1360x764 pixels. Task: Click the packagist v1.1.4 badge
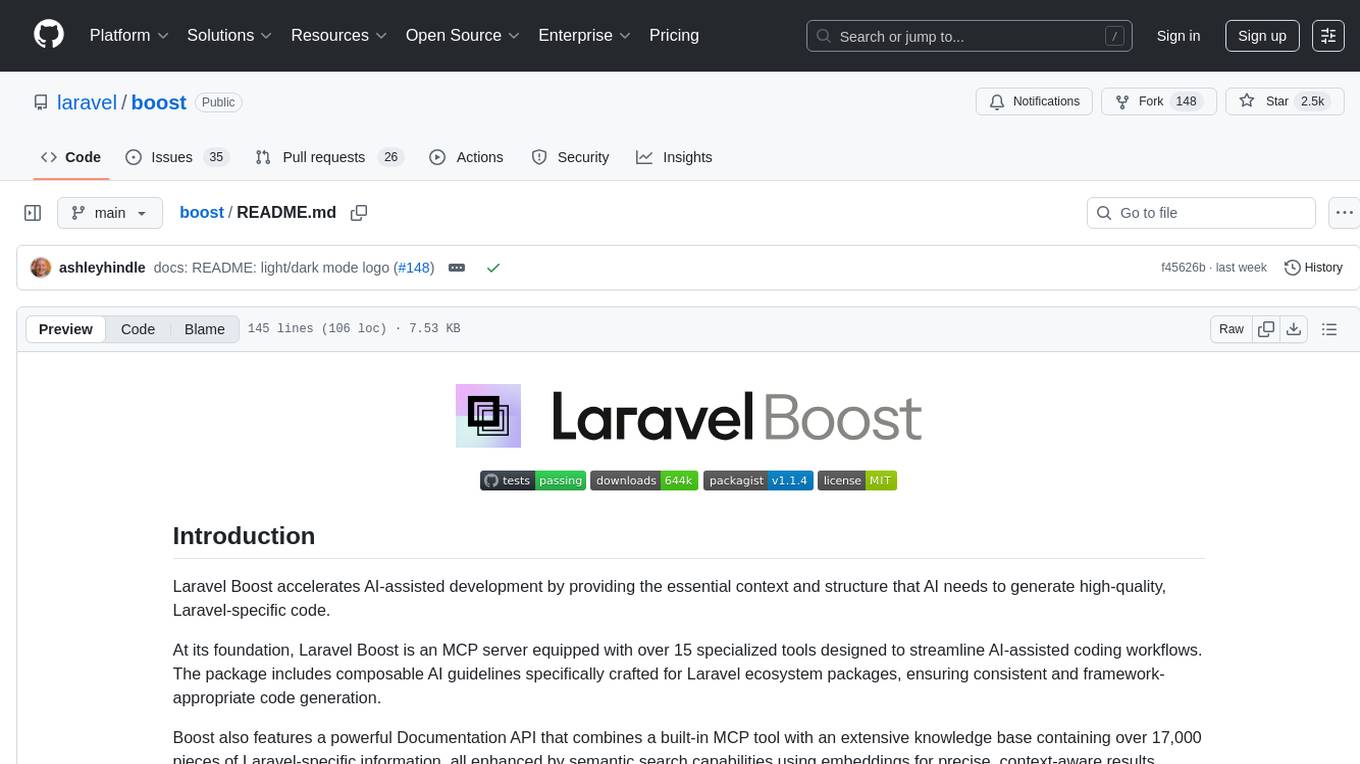coord(756,481)
